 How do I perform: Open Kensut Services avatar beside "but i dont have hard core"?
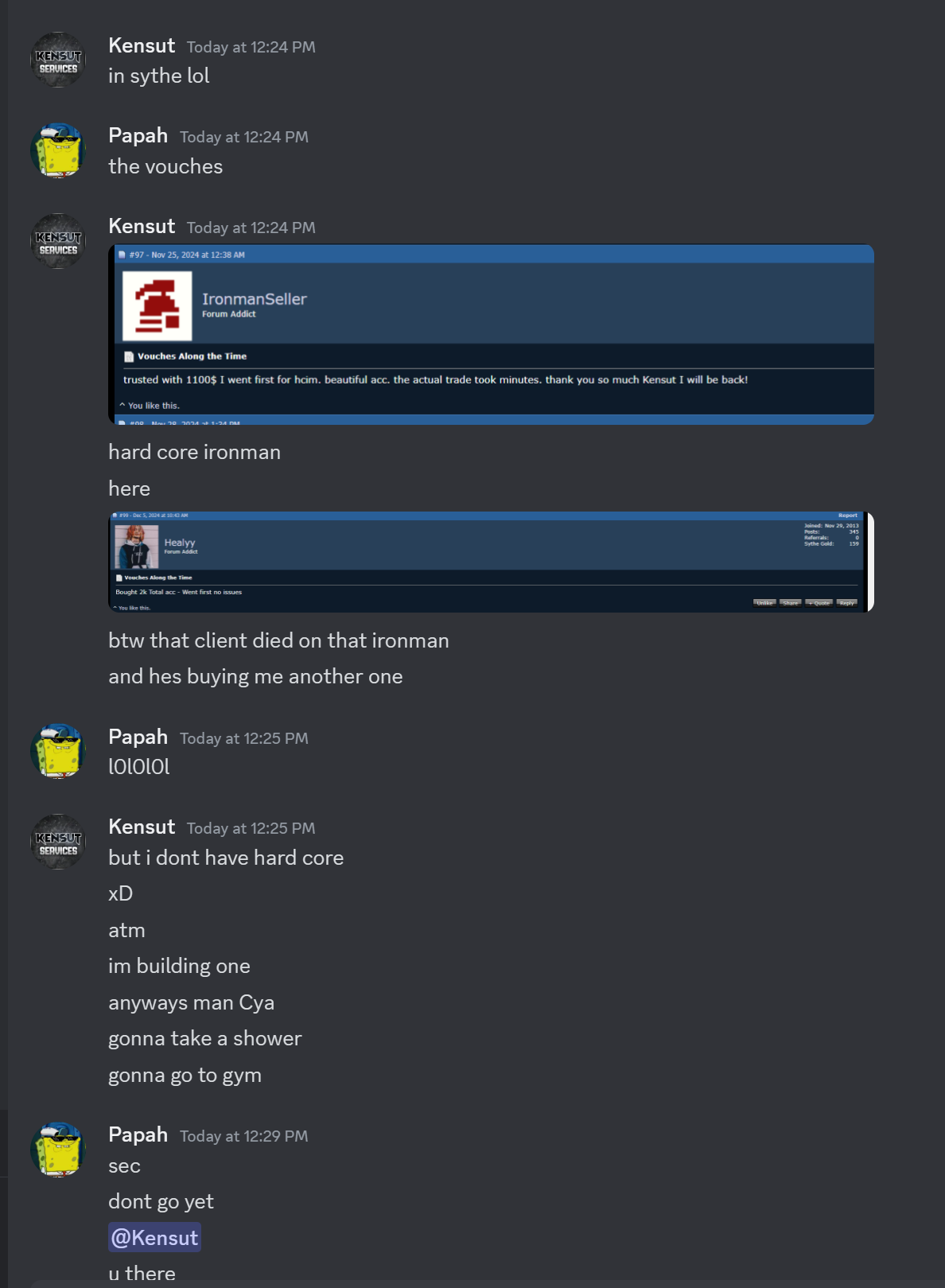58,842
